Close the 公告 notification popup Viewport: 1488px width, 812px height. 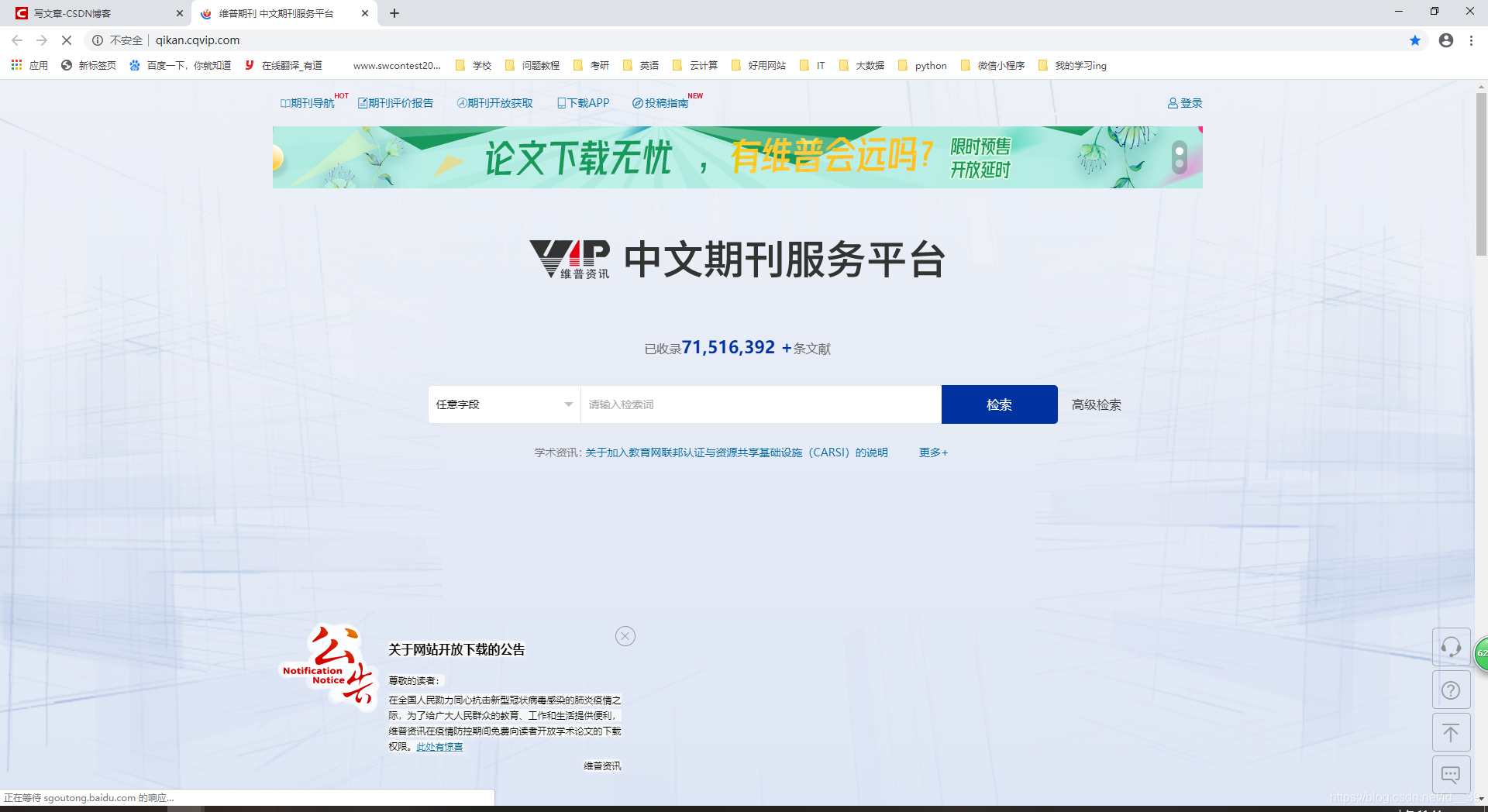625,636
